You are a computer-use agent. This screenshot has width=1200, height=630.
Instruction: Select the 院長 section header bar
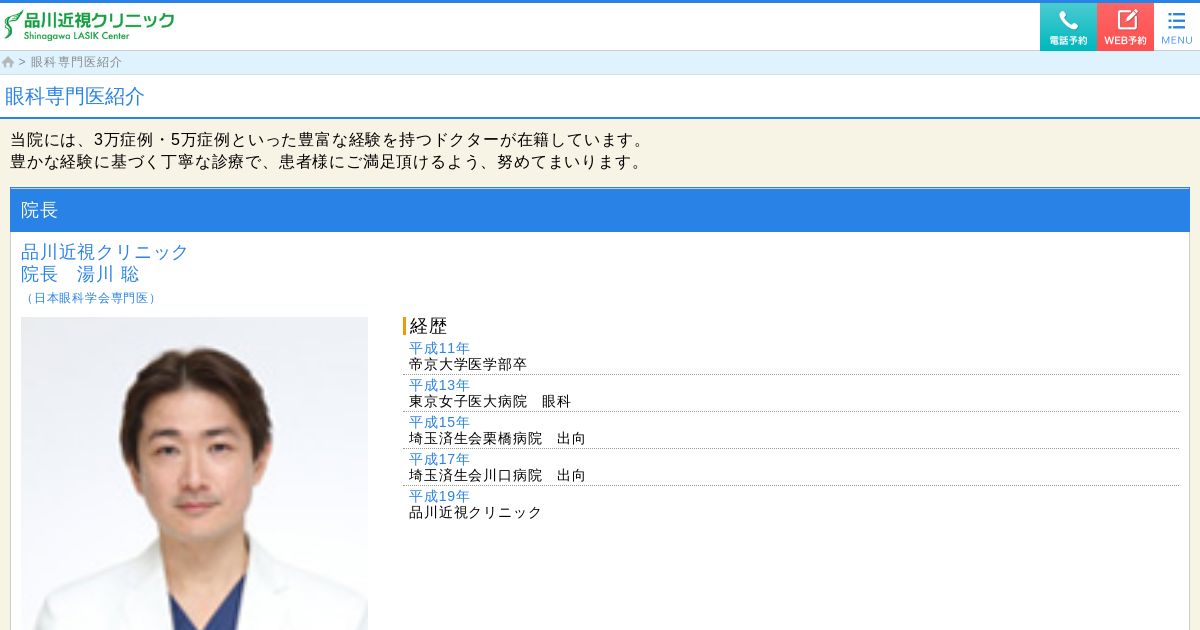(600, 210)
